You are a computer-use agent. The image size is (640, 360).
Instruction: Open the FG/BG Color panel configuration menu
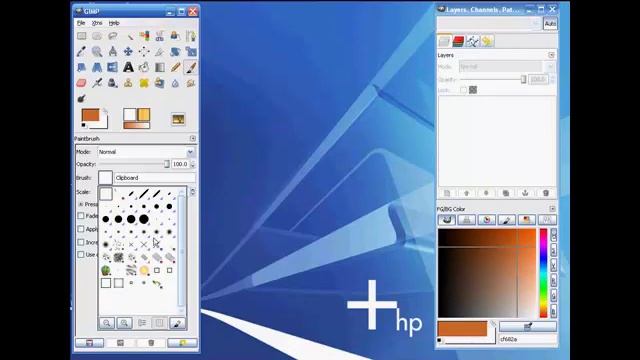click(x=552, y=209)
